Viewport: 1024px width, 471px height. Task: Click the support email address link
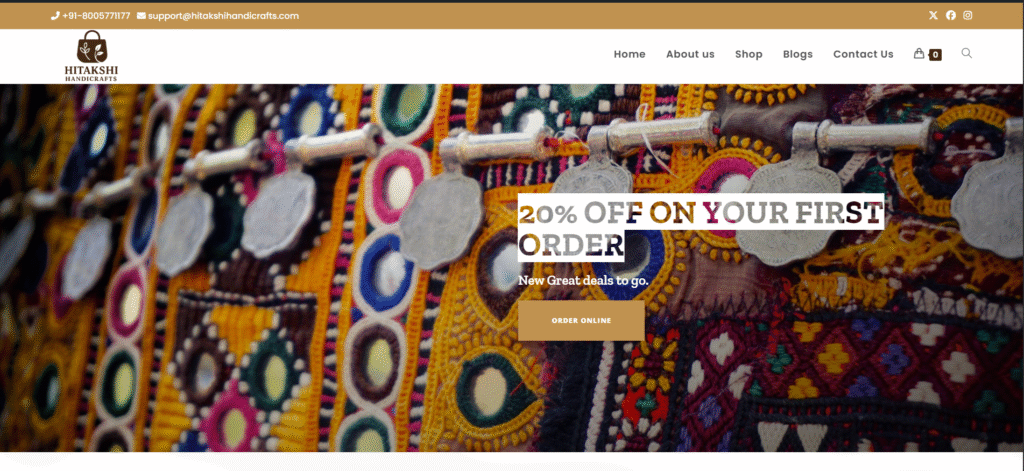click(223, 16)
